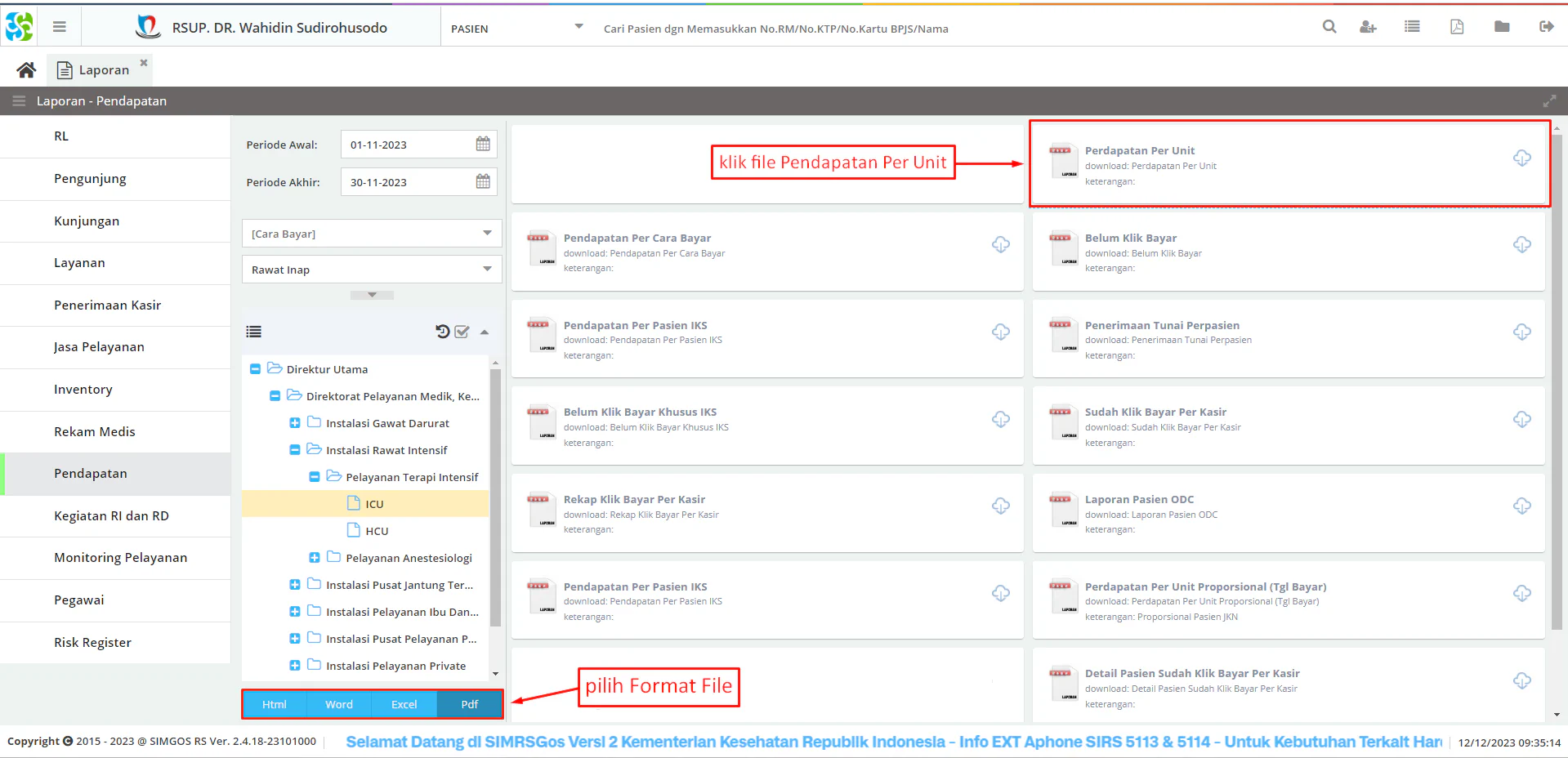Go to the Home icon tab

pyautogui.click(x=26, y=70)
